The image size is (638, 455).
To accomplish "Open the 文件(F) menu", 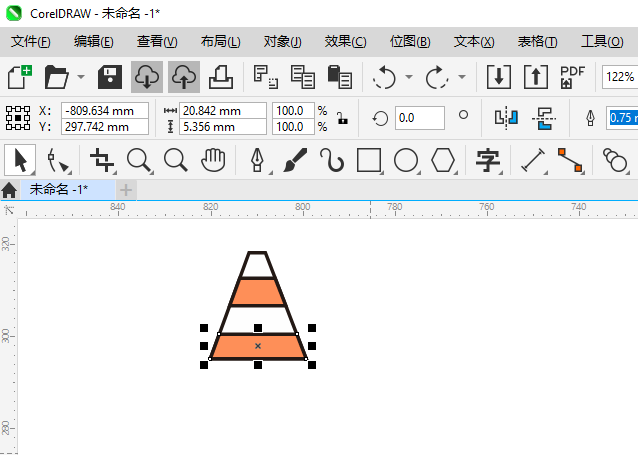I will click(x=31, y=42).
